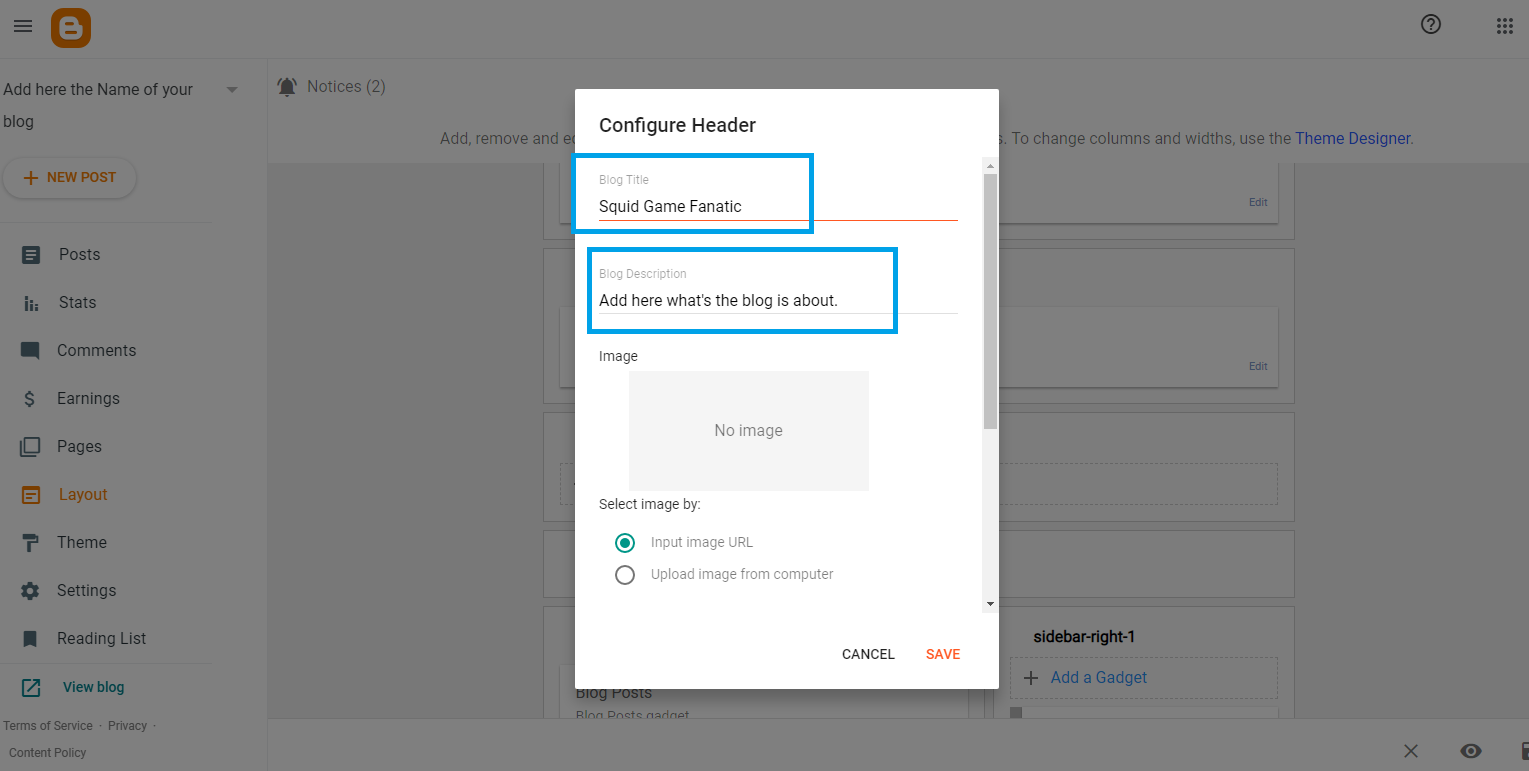Screen dimensions: 1529x771
Task: Expand the blog name dropdown arrow
Action: pos(232,90)
